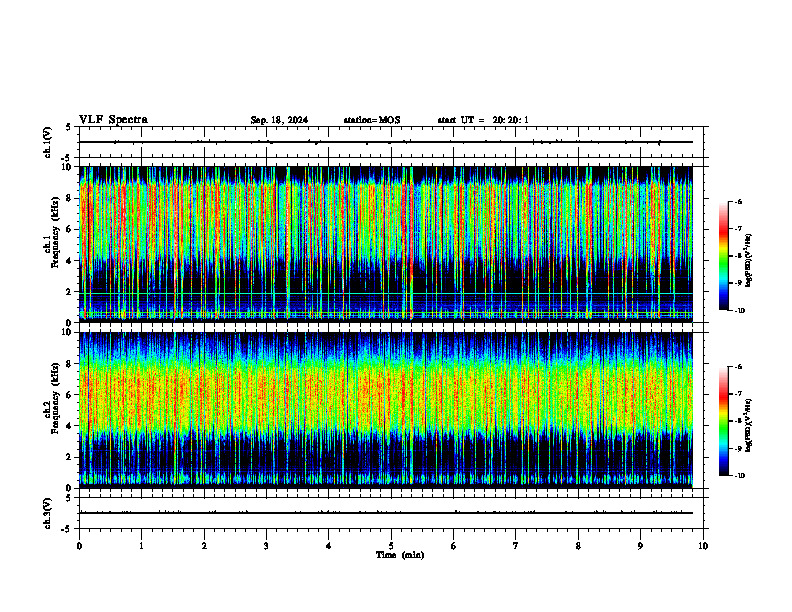Click the '1' tick label on time axis
The height and width of the screenshot is (612, 792).
pos(141,546)
